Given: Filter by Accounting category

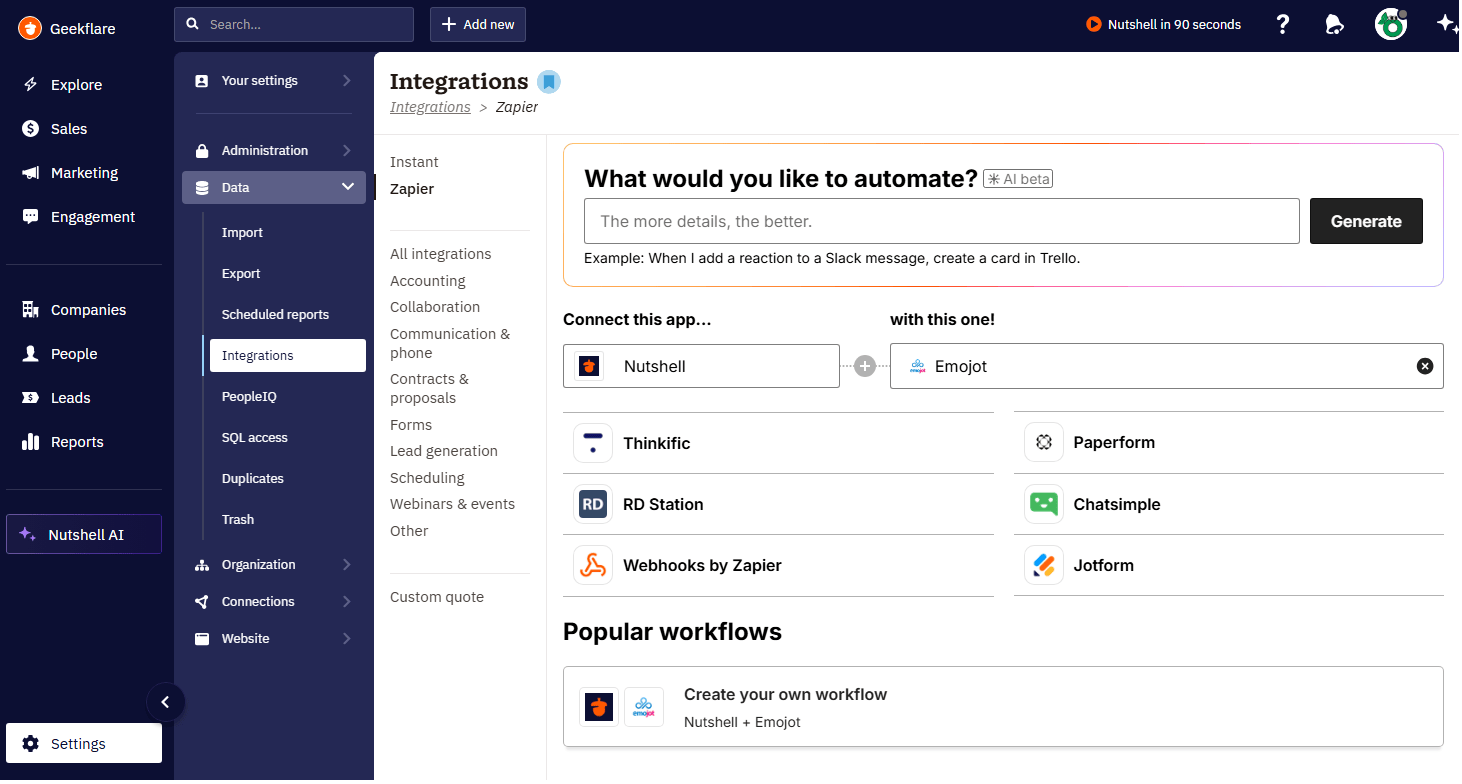Looking at the screenshot, I should pyautogui.click(x=428, y=281).
